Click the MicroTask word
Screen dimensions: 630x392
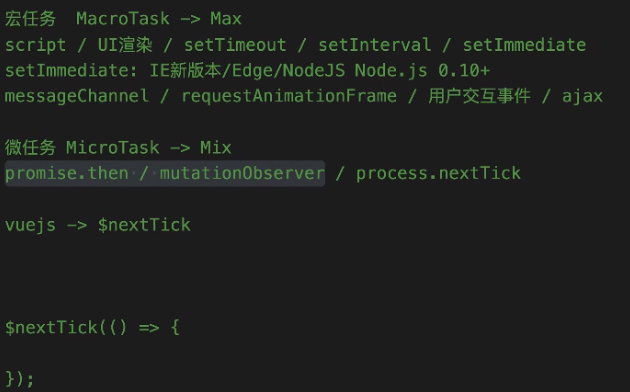[x=112, y=147]
